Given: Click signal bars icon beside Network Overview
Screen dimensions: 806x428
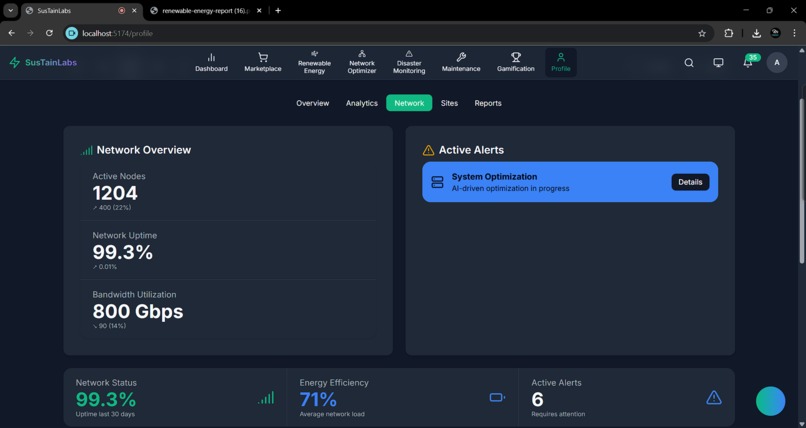Looking at the screenshot, I should point(87,150).
